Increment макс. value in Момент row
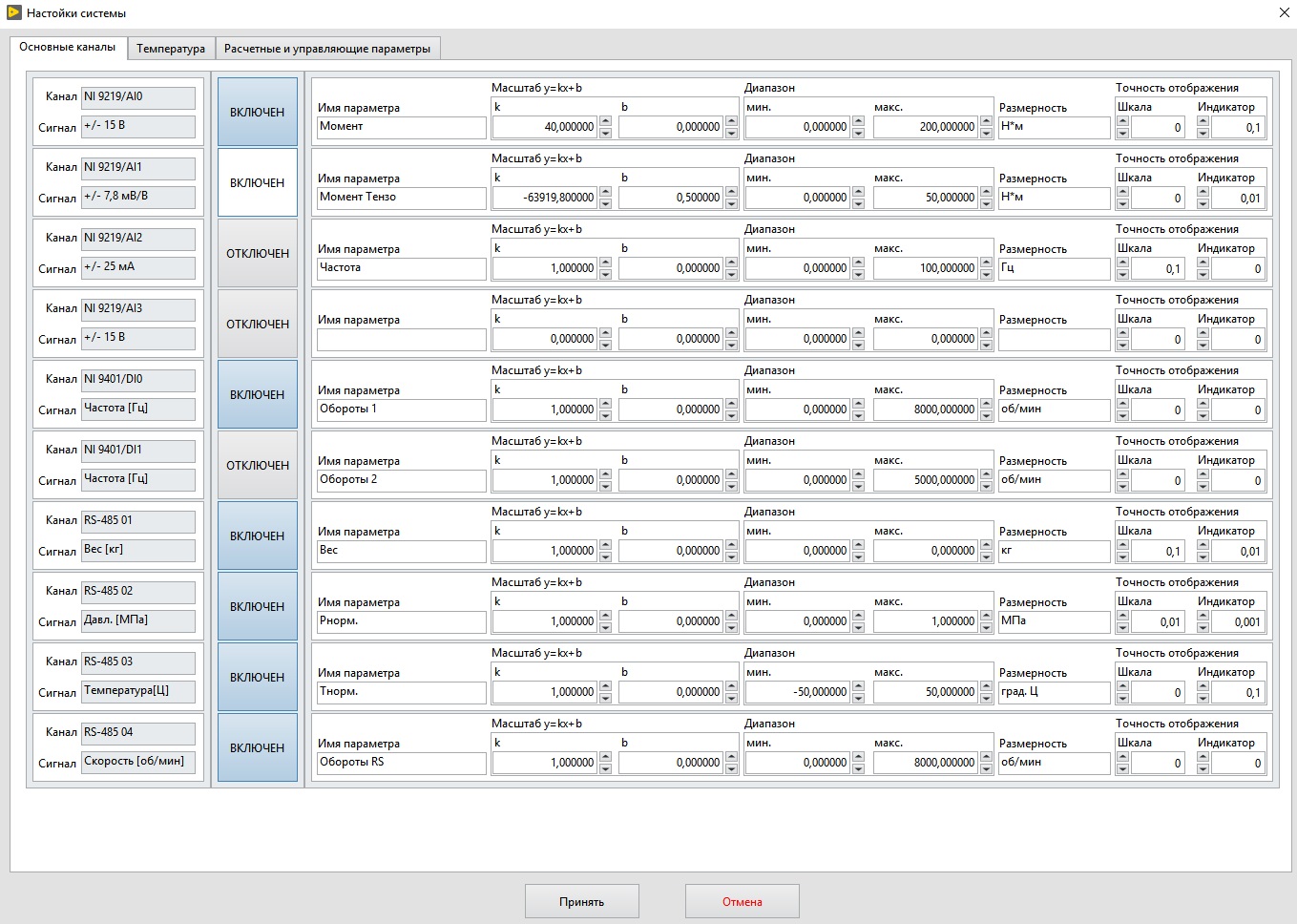Screen dimensions: 1297x924 tap(986, 121)
